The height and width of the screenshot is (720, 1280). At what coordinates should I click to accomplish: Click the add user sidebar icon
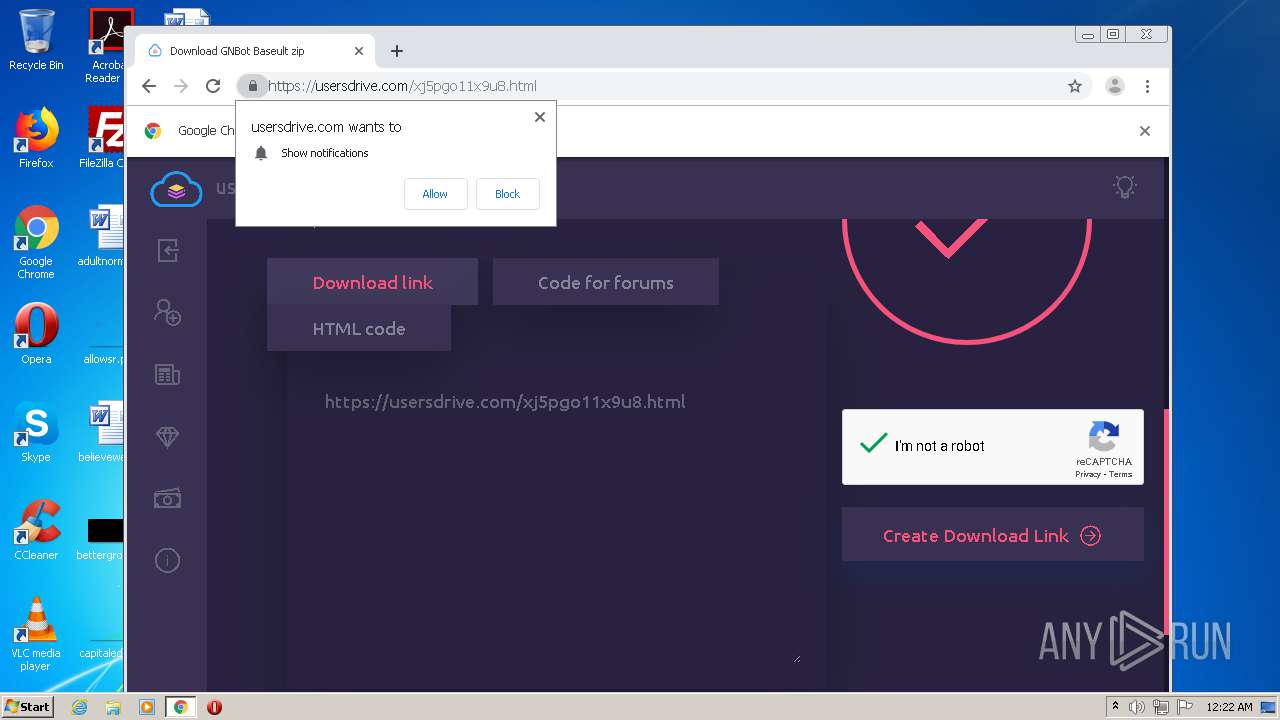pos(167,312)
